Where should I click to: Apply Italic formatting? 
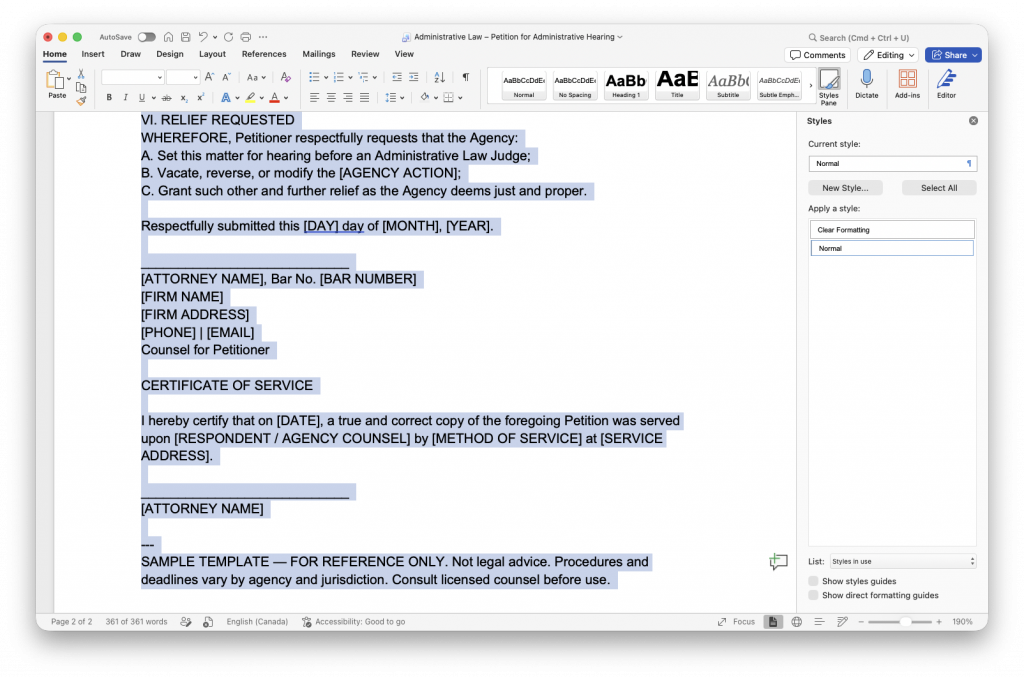click(125, 98)
